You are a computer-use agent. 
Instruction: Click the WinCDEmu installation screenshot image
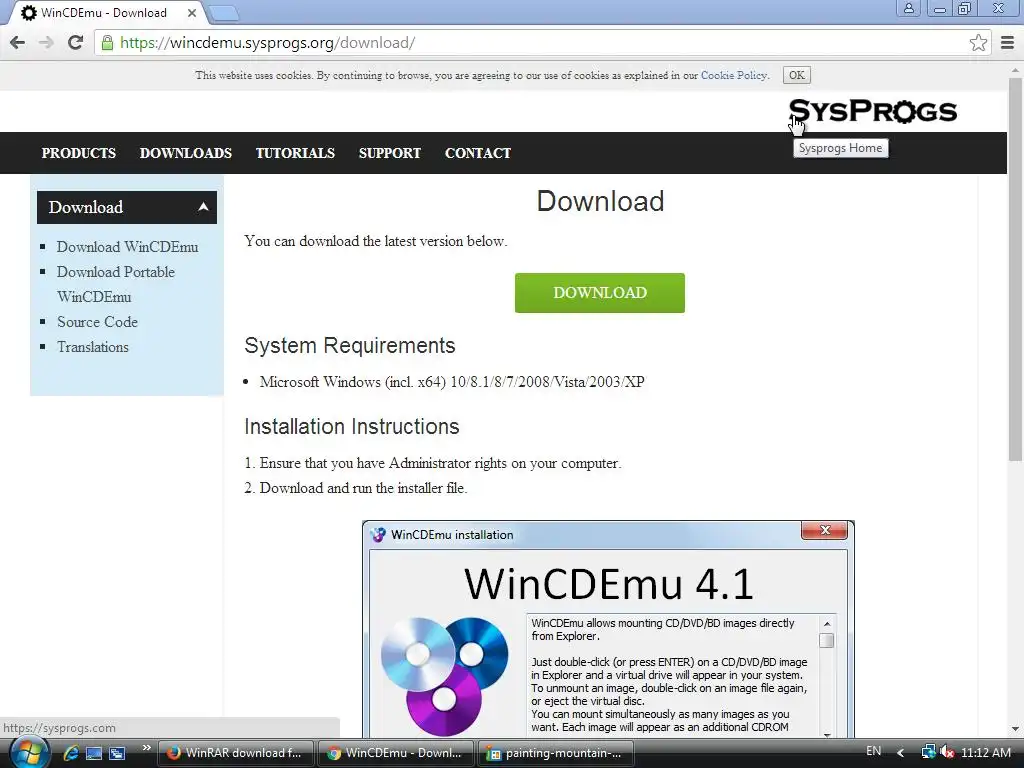[x=608, y=629]
